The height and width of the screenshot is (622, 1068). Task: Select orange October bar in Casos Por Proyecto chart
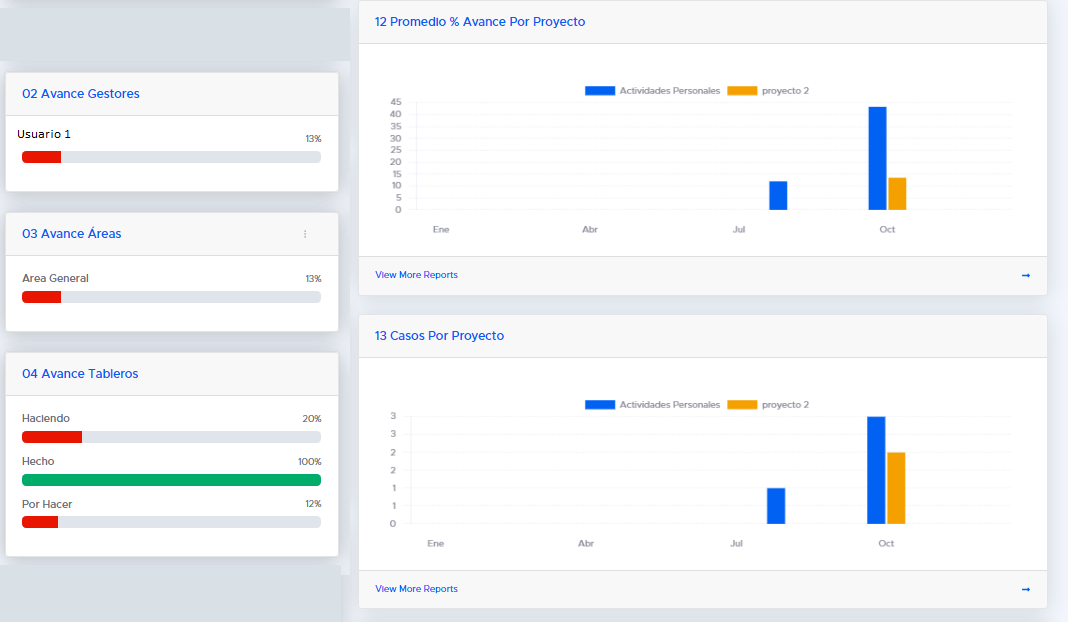(x=896, y=488)
